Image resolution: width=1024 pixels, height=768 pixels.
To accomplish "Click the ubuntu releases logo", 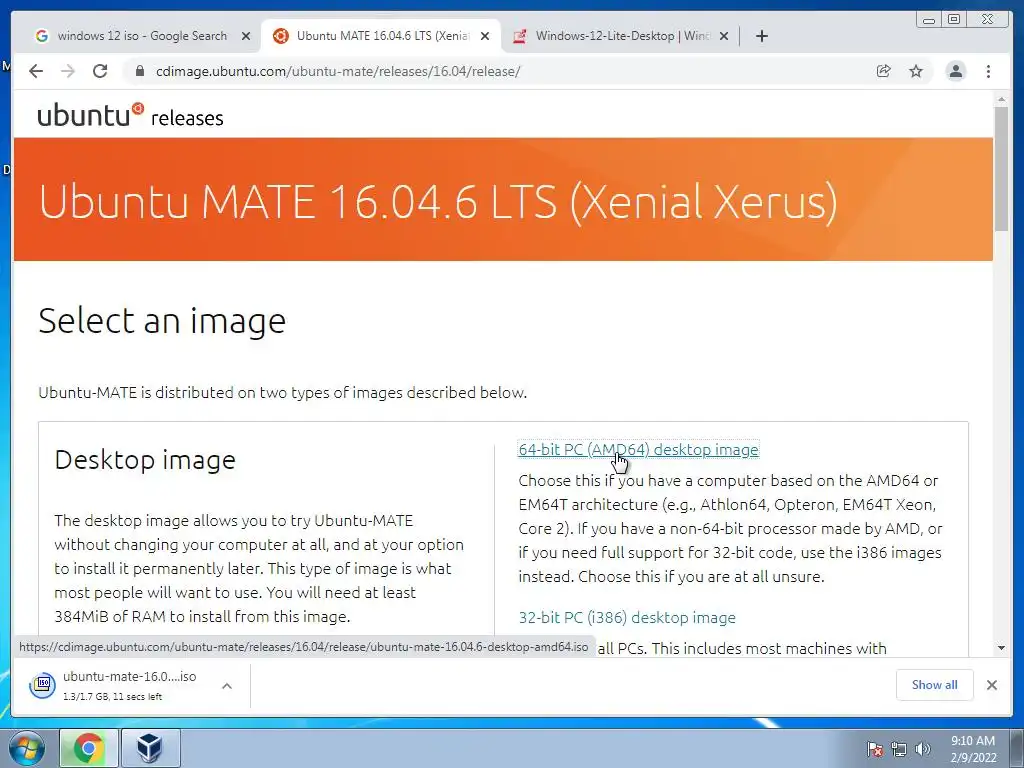I will [x=131, y=116].
